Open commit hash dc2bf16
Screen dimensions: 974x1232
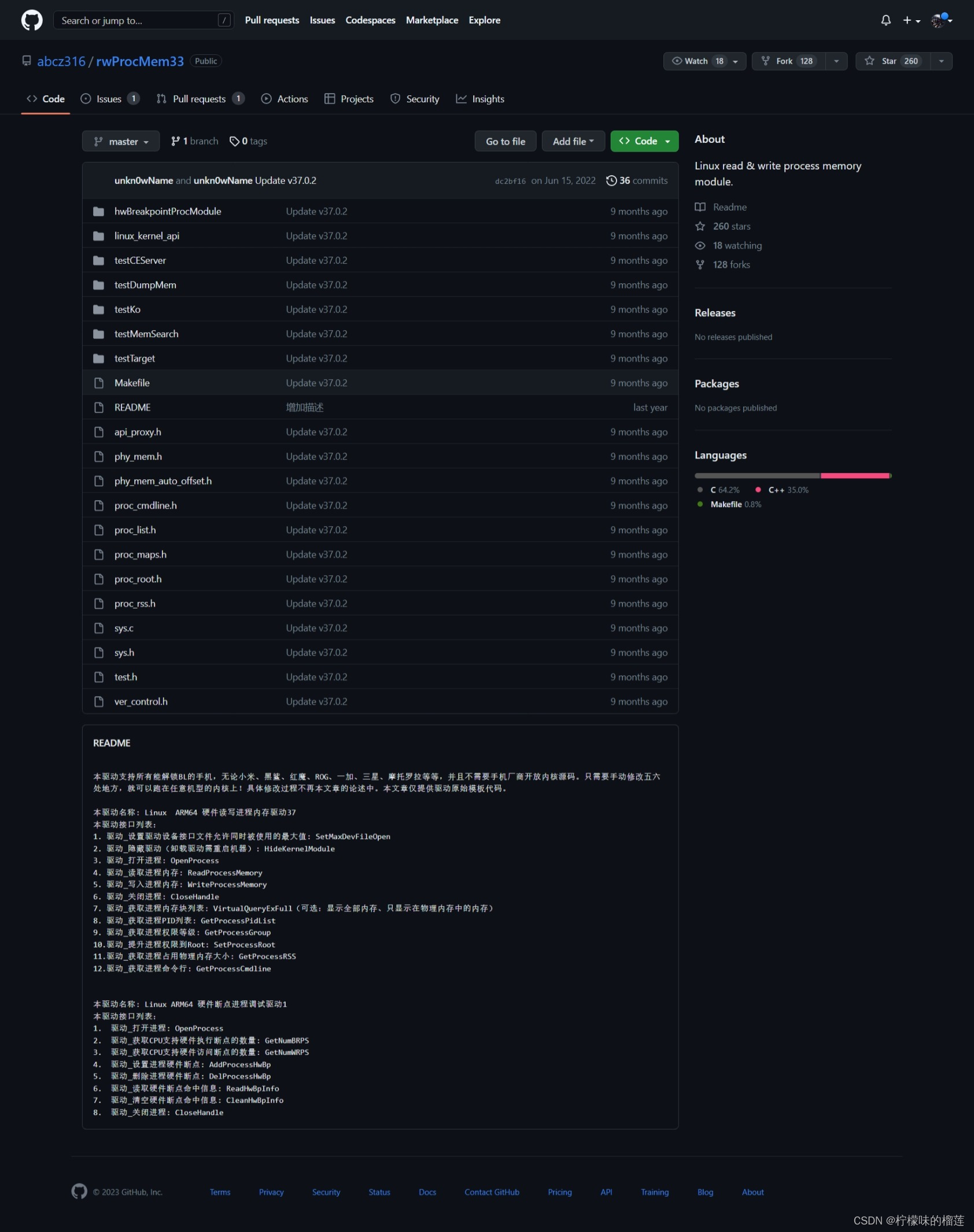coord(510,181)
